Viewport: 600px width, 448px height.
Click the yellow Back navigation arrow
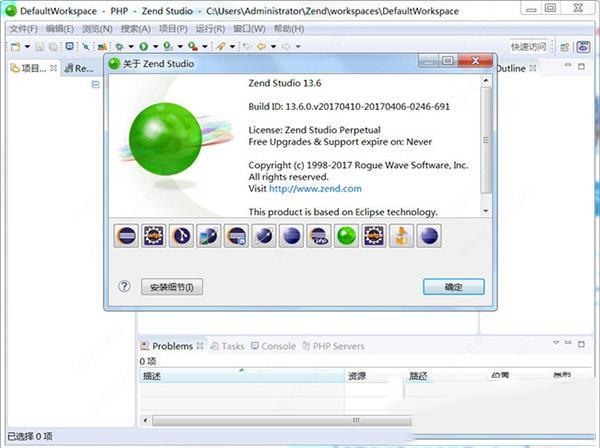tap(261, 47)
